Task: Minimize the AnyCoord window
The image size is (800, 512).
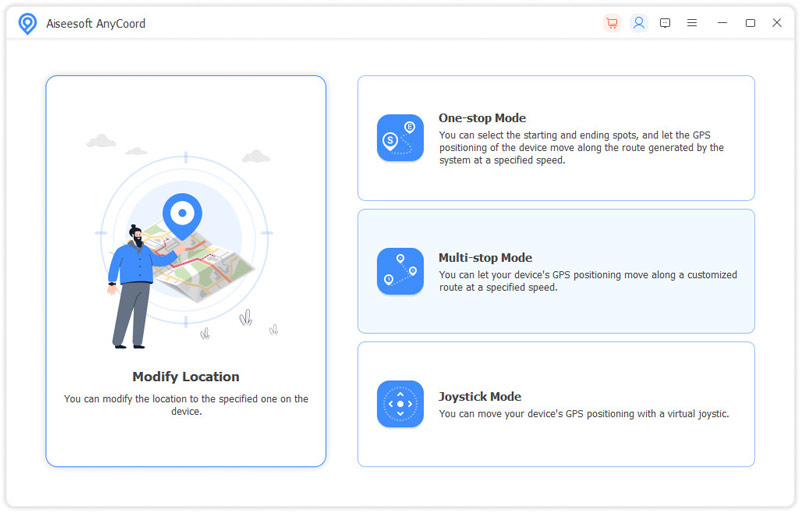Action: (x=723, y=23)
